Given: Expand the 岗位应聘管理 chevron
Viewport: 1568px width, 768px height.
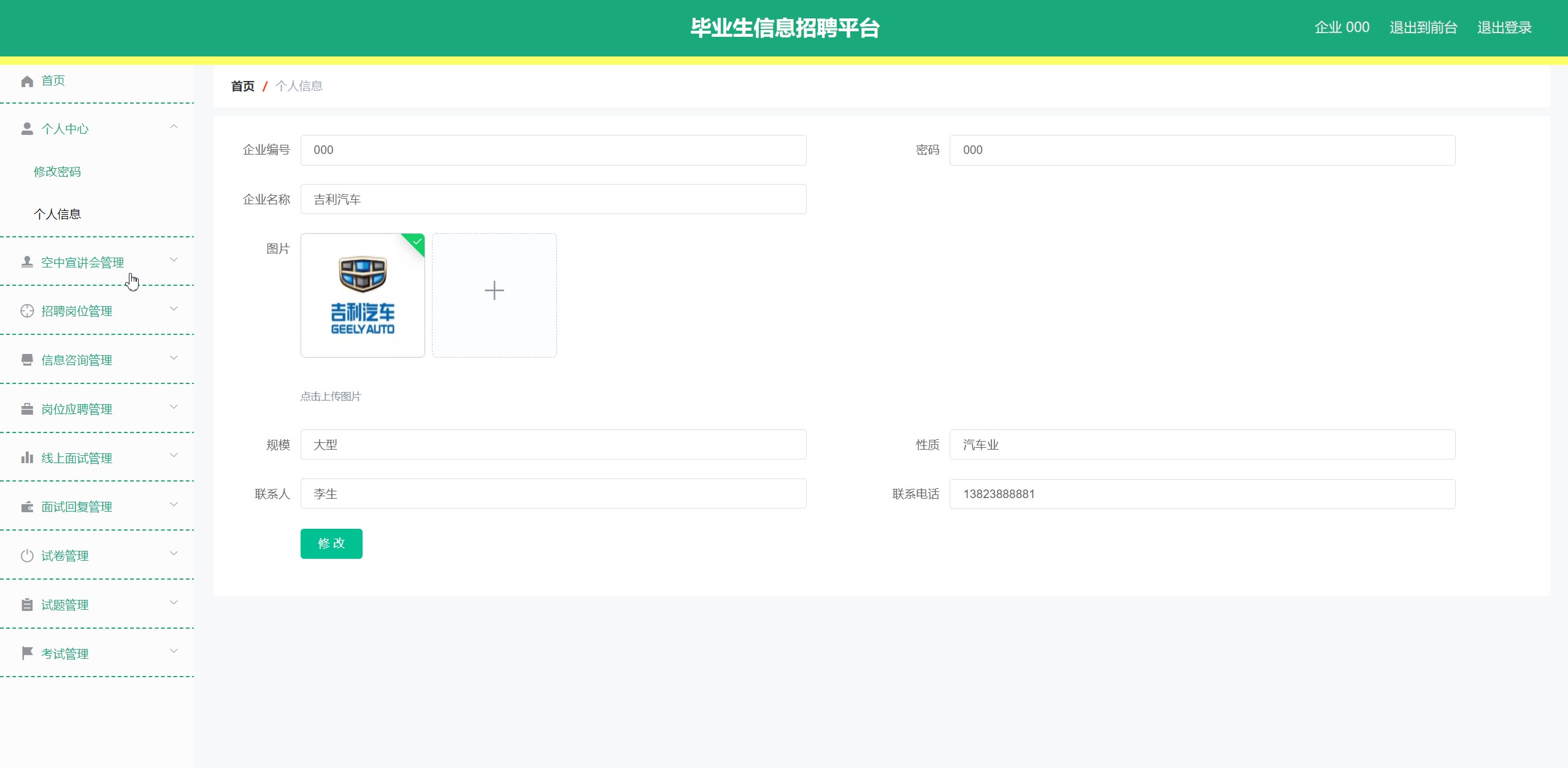Looking at the screenshot, I should point(174,407).
